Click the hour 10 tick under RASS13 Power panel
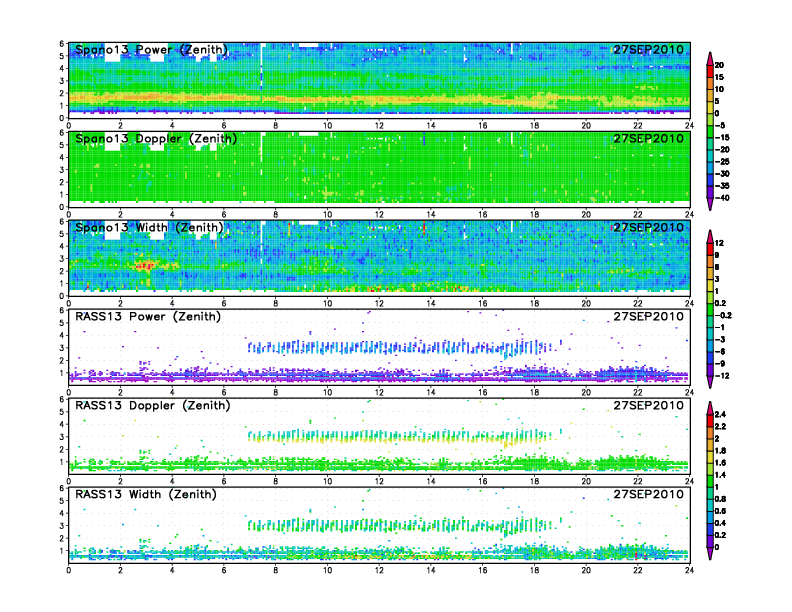 click(x=327, y=392)
